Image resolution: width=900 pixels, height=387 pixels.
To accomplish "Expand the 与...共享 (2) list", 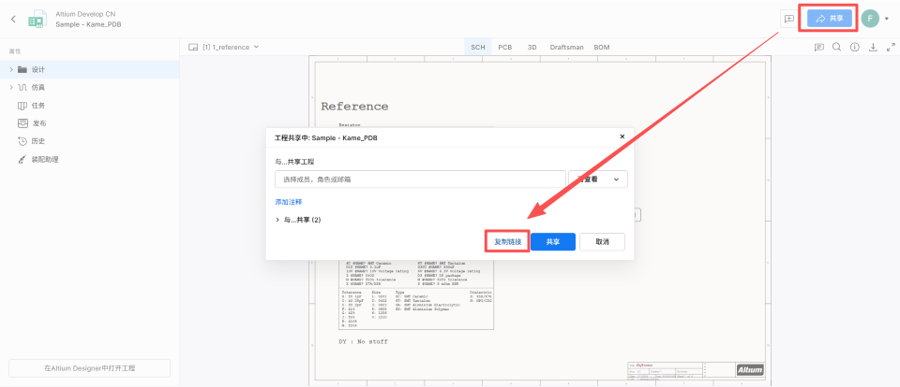I will 278,220.
